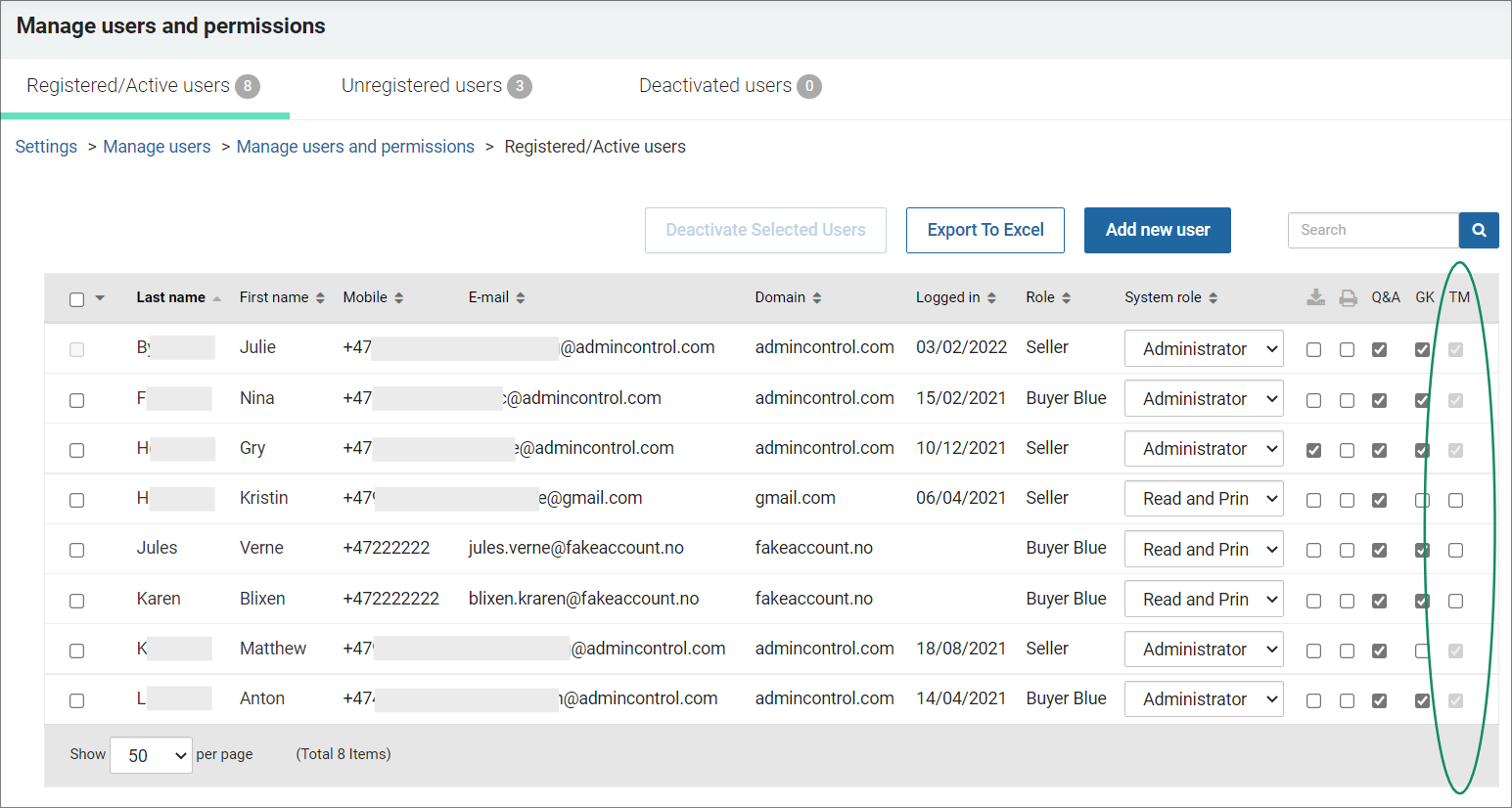1512x808 pixels.
Task: Sort by System role column arrows
Action: (1213, 298)
